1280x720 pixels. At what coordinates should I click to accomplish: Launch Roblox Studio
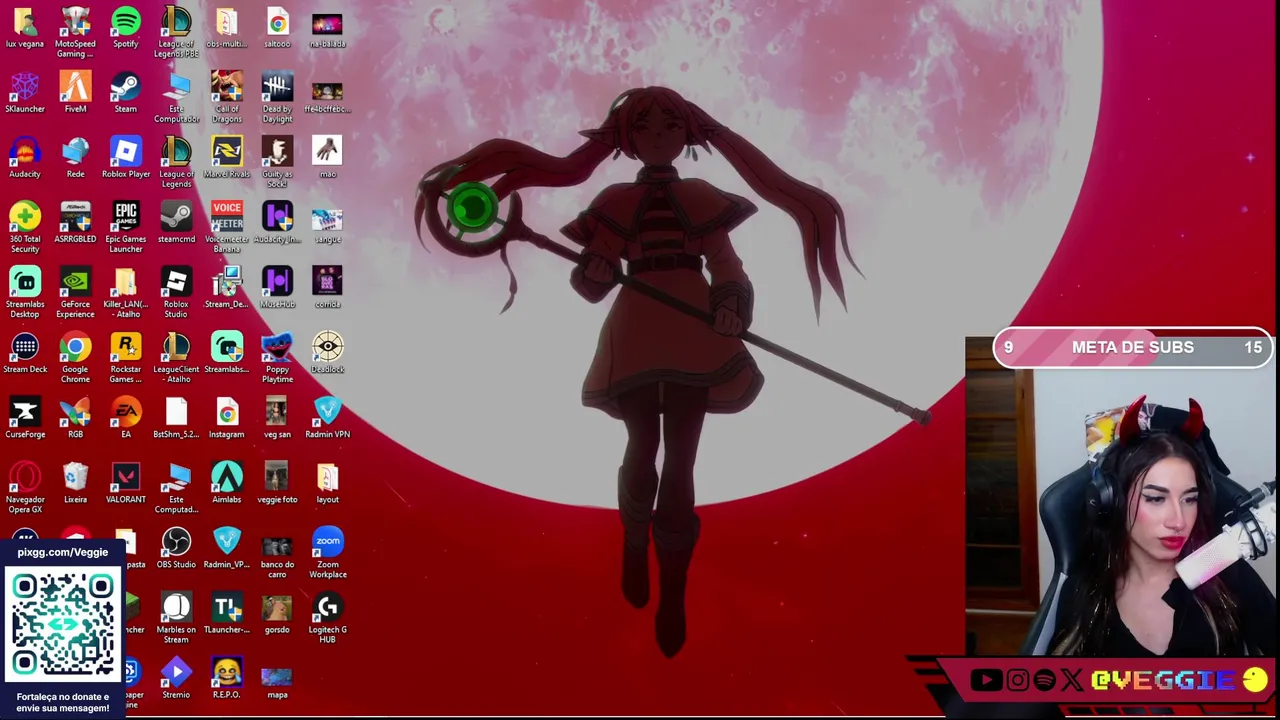coord(176,292)
